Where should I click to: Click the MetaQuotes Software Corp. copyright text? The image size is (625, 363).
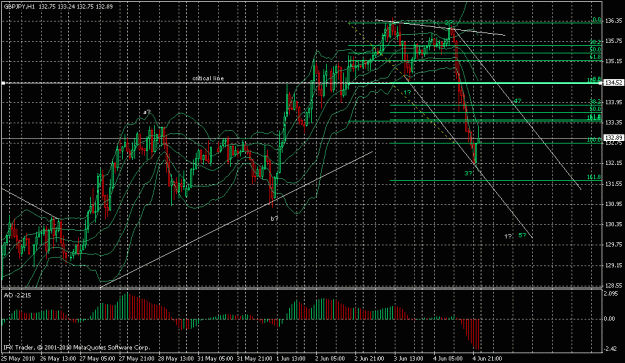(x=76, y=347)
